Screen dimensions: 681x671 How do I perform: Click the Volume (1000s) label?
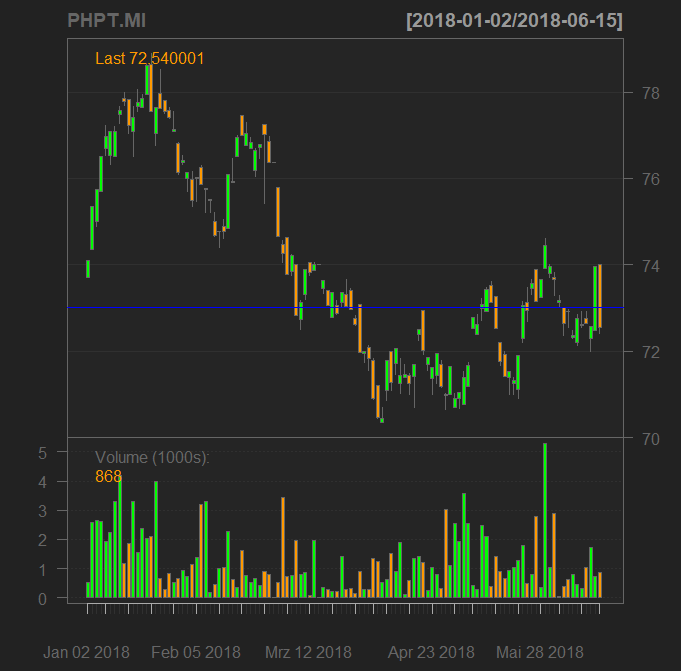pyautogui.click(x=152, y=458)
